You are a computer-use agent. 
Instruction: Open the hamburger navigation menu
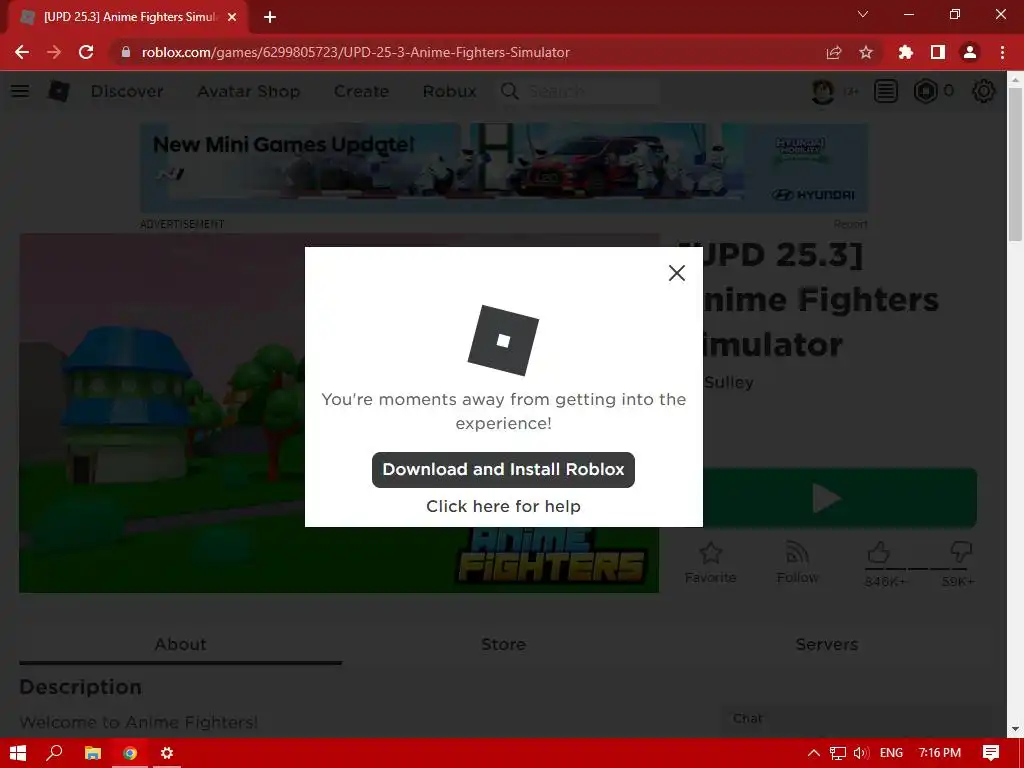coord(20,91)
